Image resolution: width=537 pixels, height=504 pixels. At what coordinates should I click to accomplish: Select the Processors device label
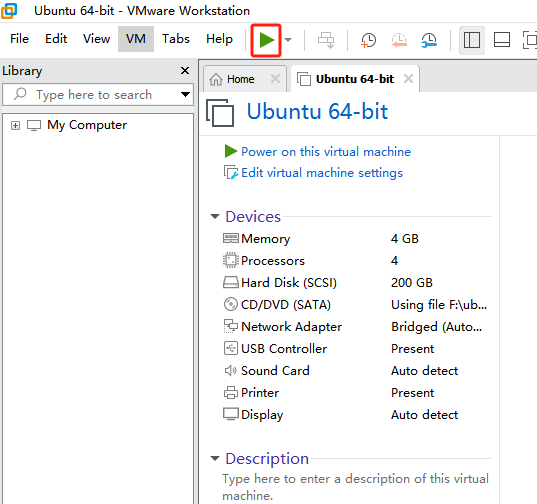tap(273, 261)
